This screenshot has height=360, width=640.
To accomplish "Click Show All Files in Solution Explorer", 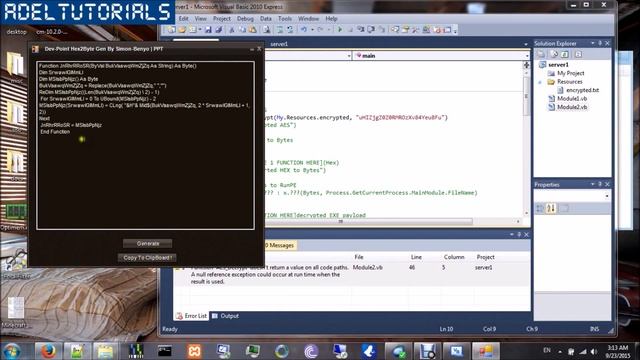I will (554, 54).
